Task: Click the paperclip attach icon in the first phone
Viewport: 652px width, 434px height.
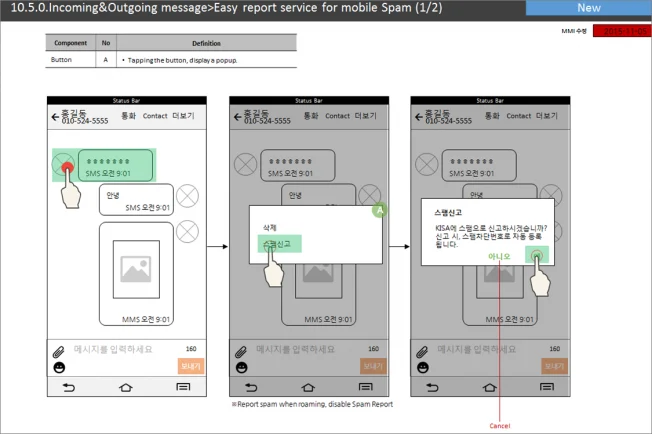Action: (x=58, y=351)
